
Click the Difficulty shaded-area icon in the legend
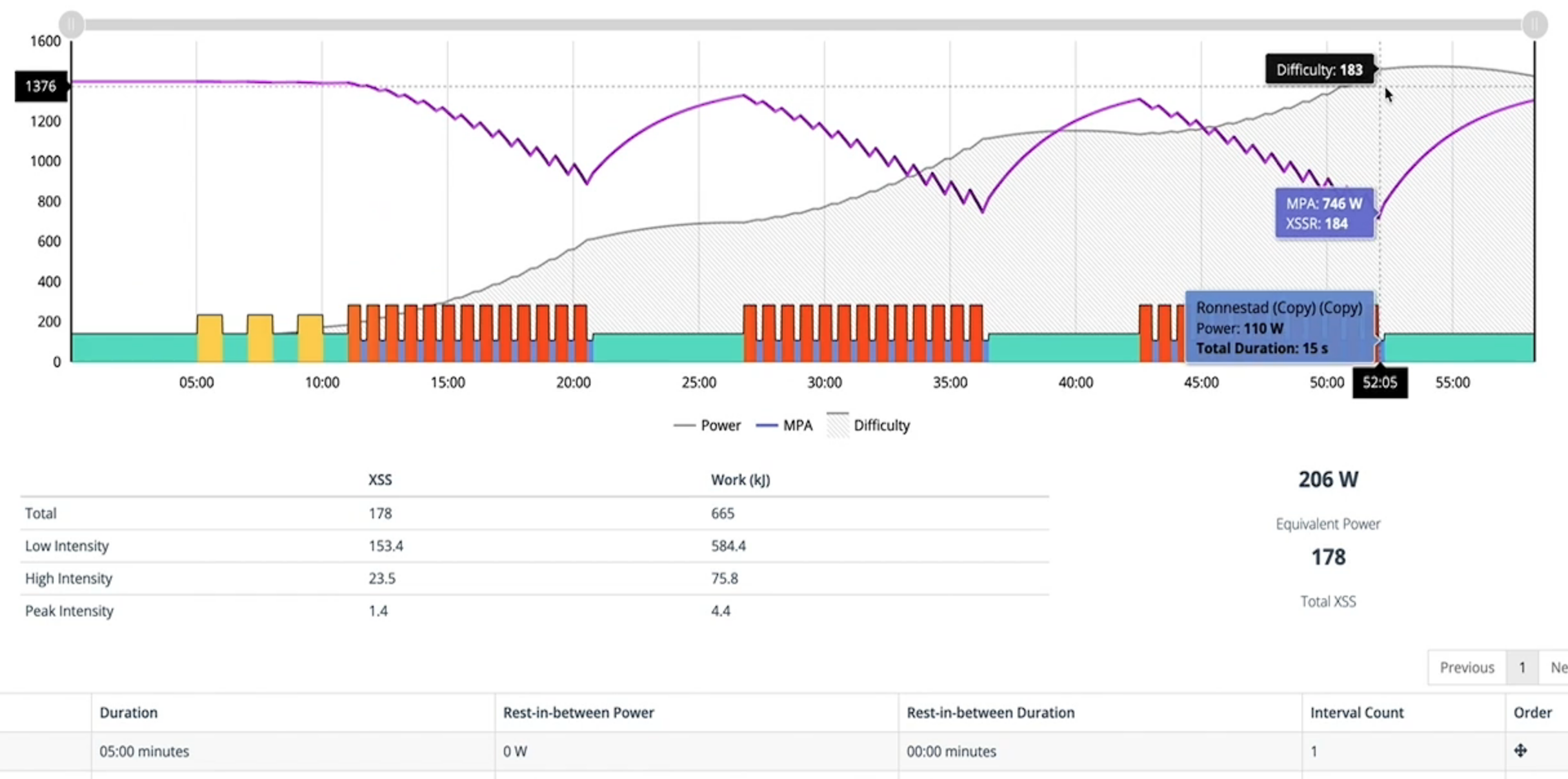click(x=837, y=425)
